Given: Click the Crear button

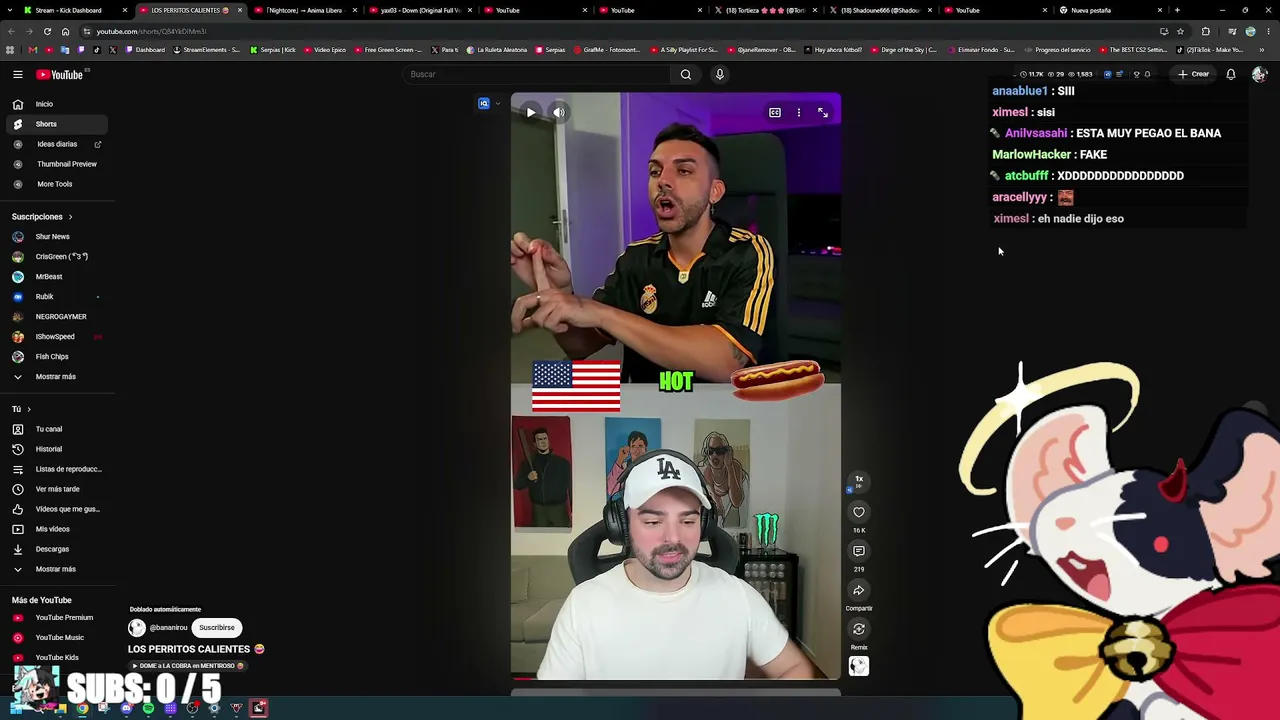Looking at the screenshot, I should tap(1193, 74).
